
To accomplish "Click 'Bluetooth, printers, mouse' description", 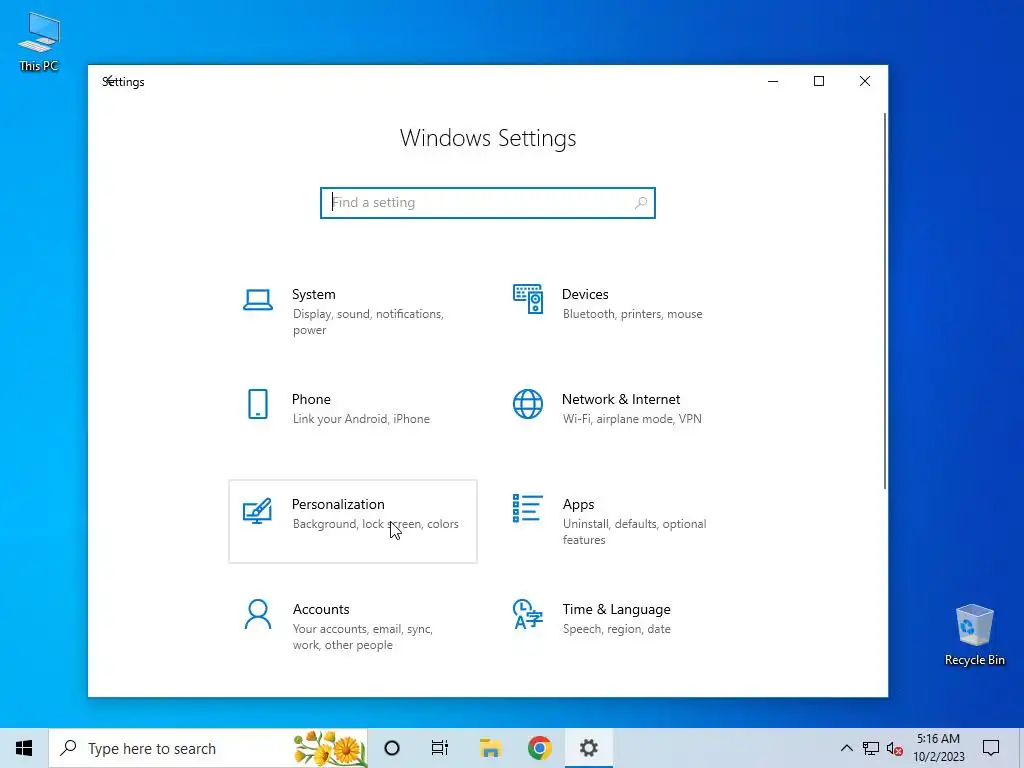I will [x=633, y=314].
